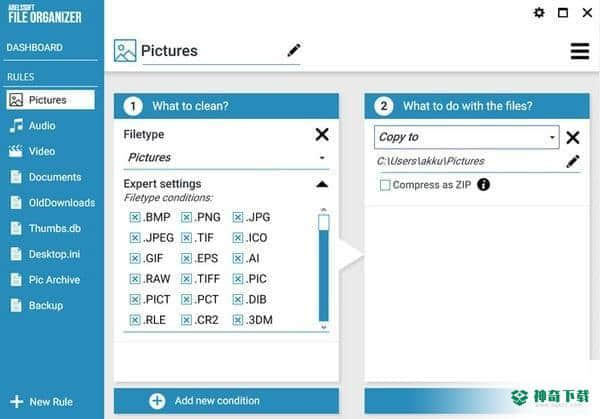Enable Compress as ZIP checkbox
The width and height of the screenshot is (600, 419).
(385, 185)
